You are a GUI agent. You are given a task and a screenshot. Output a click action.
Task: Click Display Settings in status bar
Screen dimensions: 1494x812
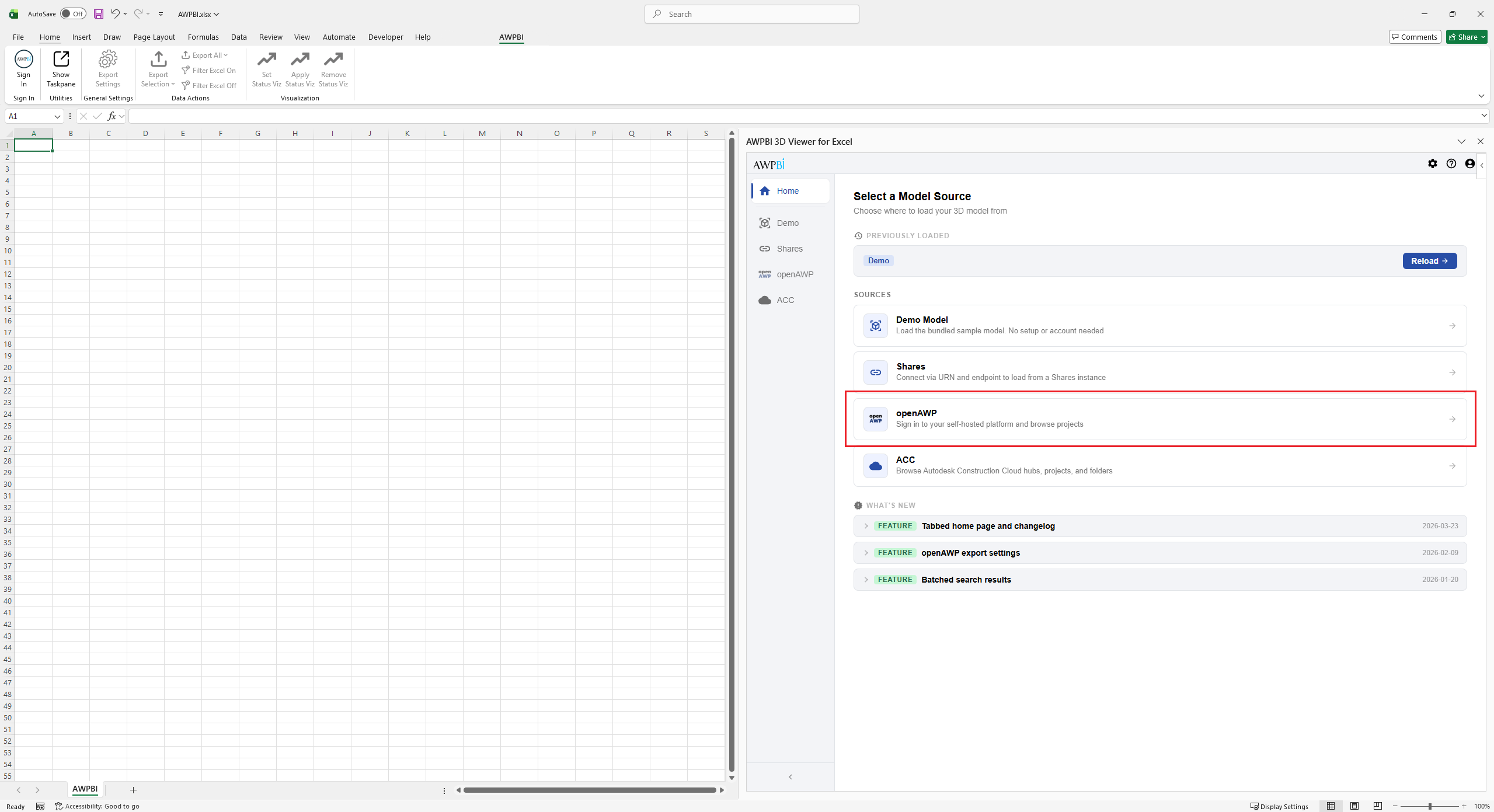pos(1279,806)
